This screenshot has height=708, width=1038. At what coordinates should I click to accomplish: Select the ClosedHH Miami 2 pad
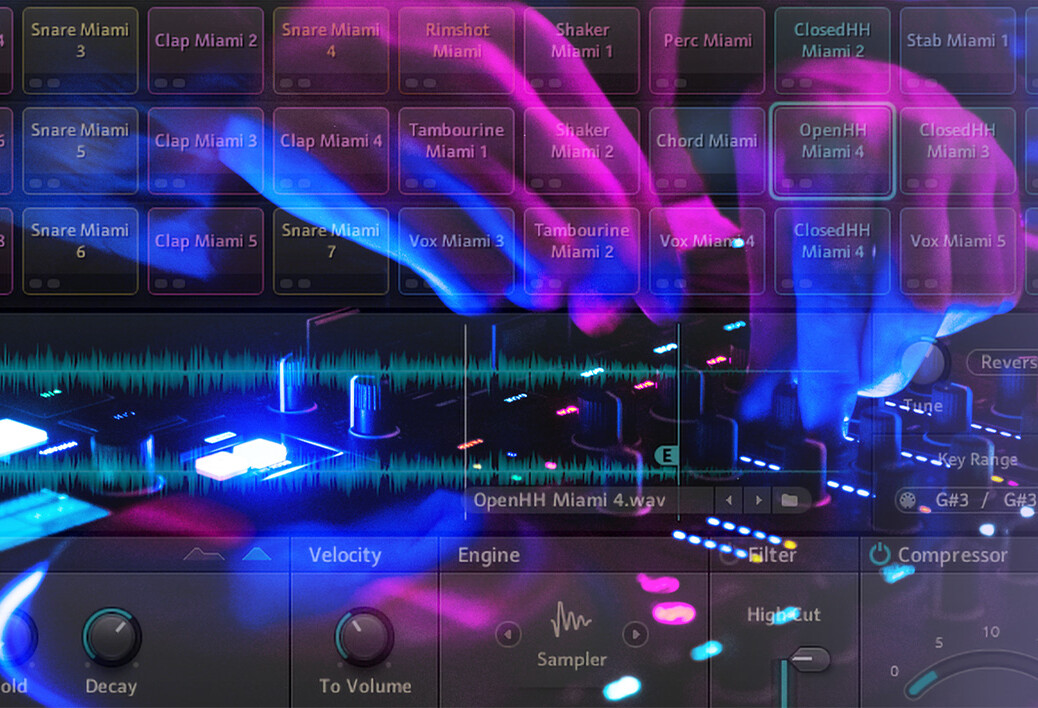click(832, 50)
